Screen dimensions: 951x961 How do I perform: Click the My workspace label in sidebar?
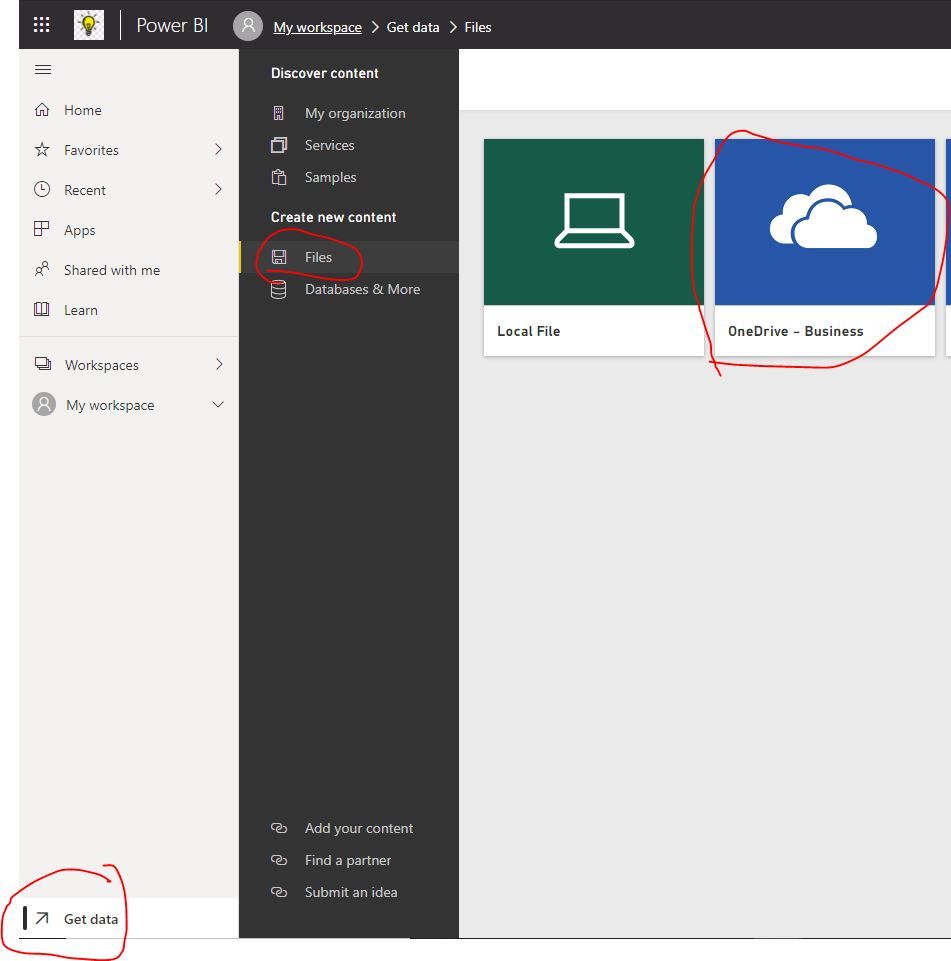(110, 405)
